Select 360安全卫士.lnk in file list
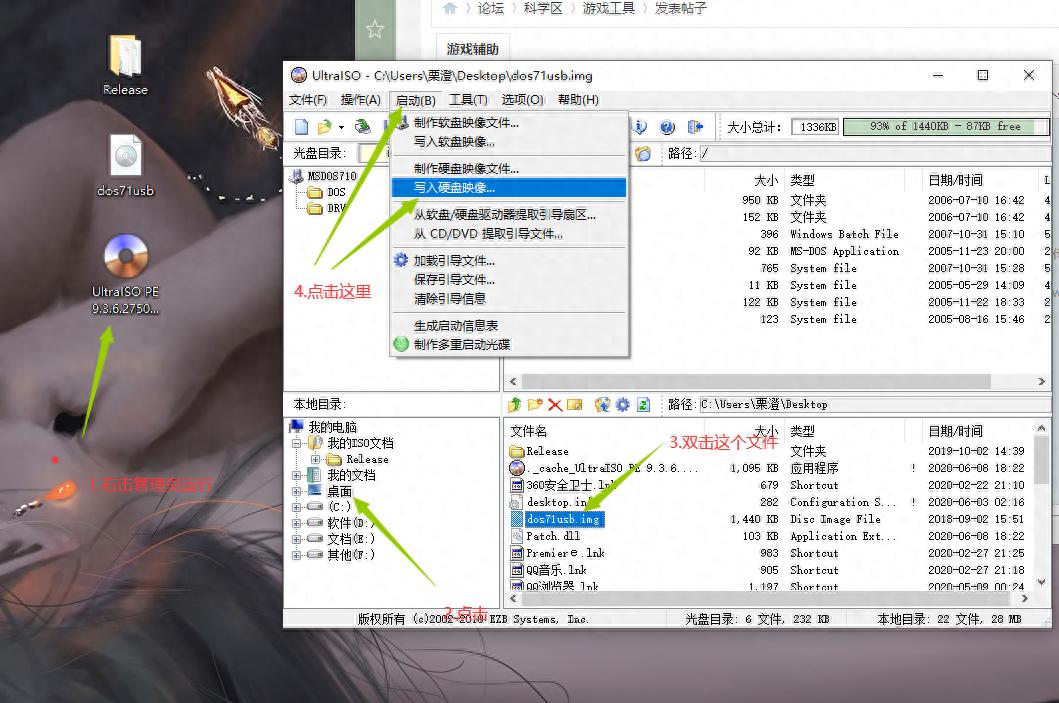1059x703 pixels. click(571, 486)
